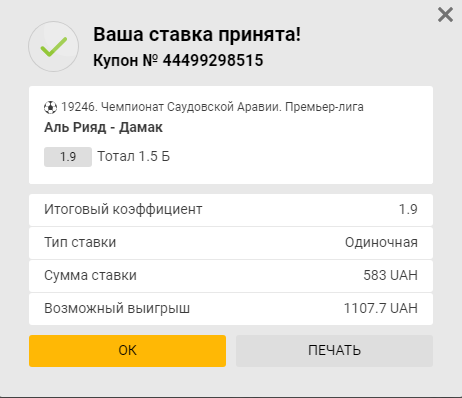Image resolution: width=462 pixels, height=398 pixels.
Task: Click the Тип ставки row label
Action: click(x=80, y=242)
